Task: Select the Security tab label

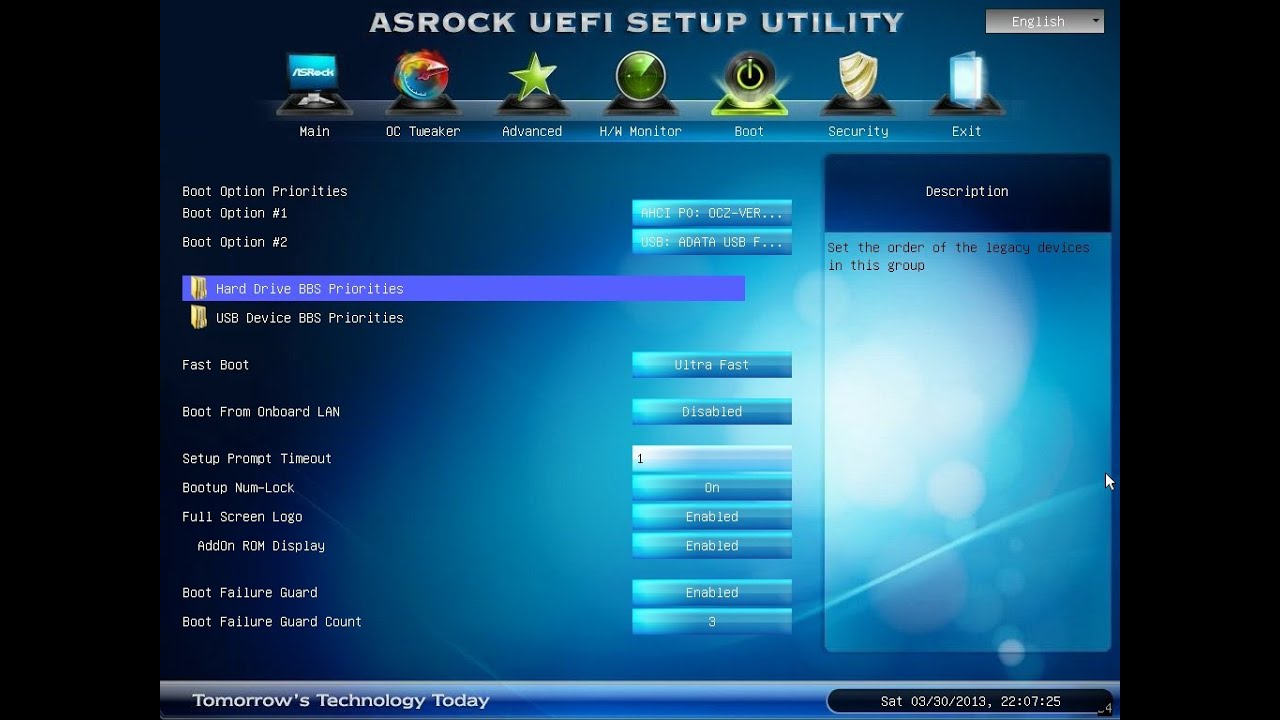Action: [x=858, y=131]
